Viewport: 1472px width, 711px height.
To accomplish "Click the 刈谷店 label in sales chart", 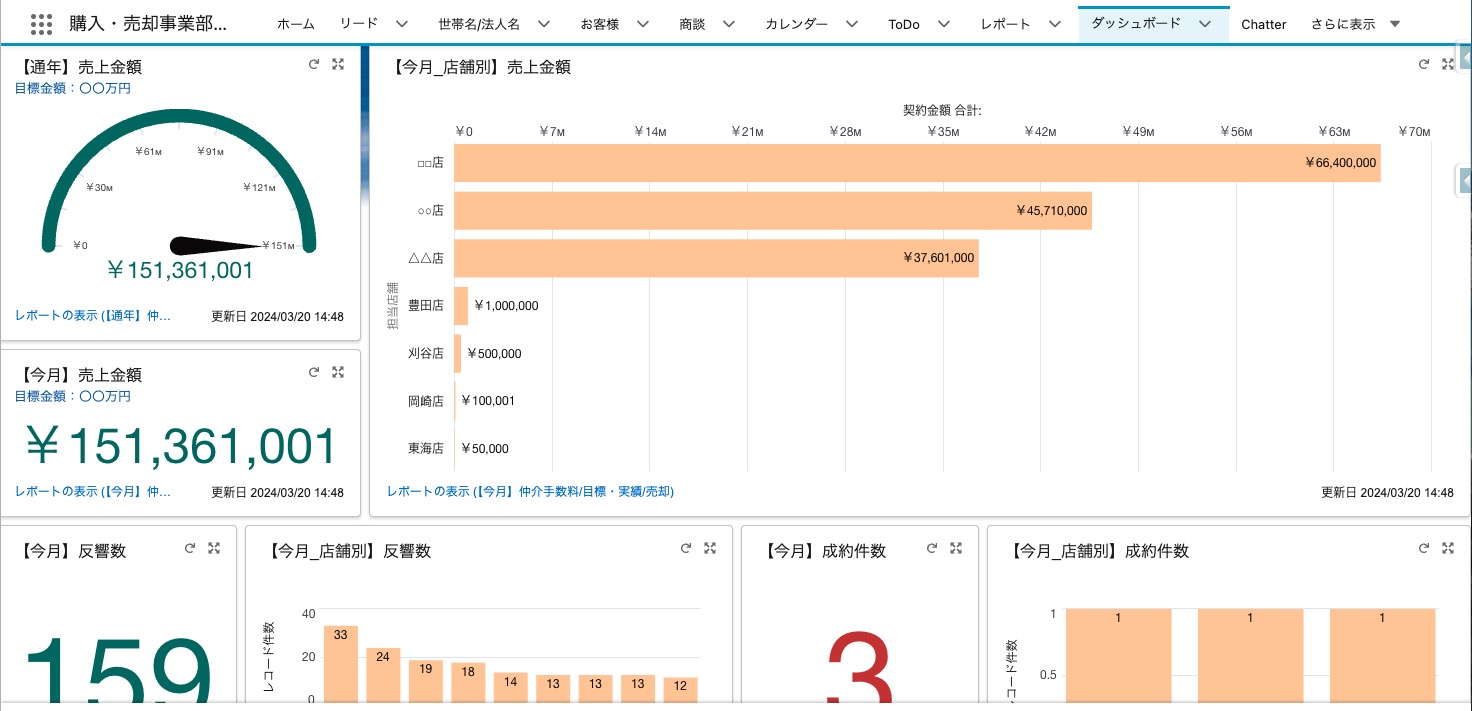I will click(425, 353).
